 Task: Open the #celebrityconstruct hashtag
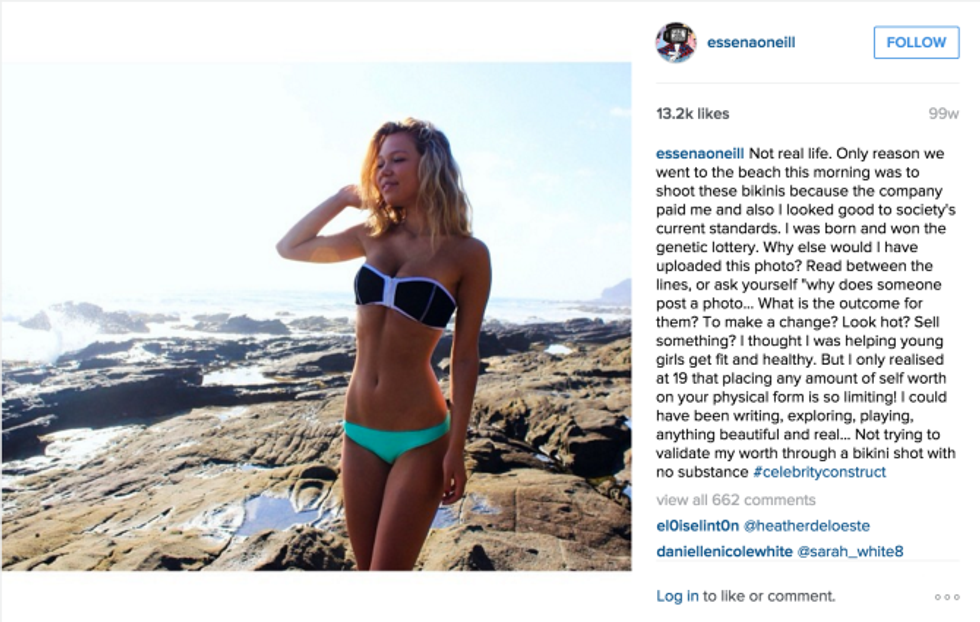(x=819, y=472)
